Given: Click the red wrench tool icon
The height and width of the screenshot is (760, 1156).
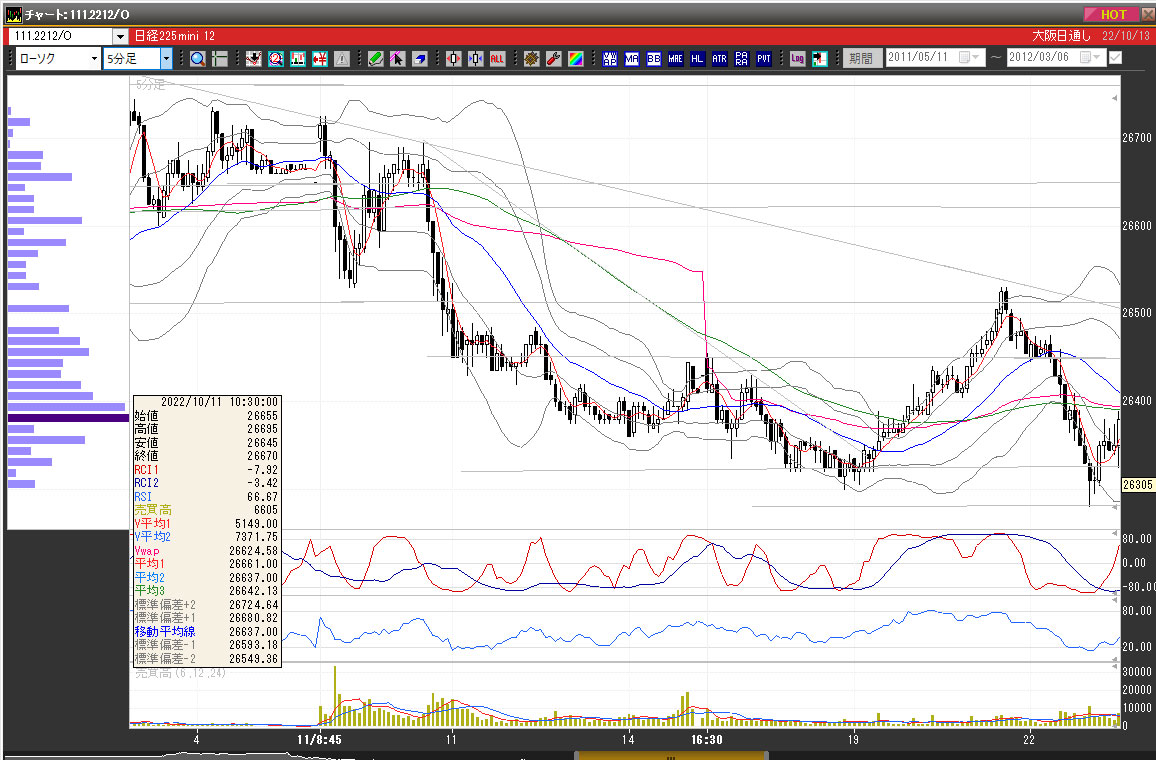Looking at the screenshot, I should pyautogui.click(x=554, y=59).
